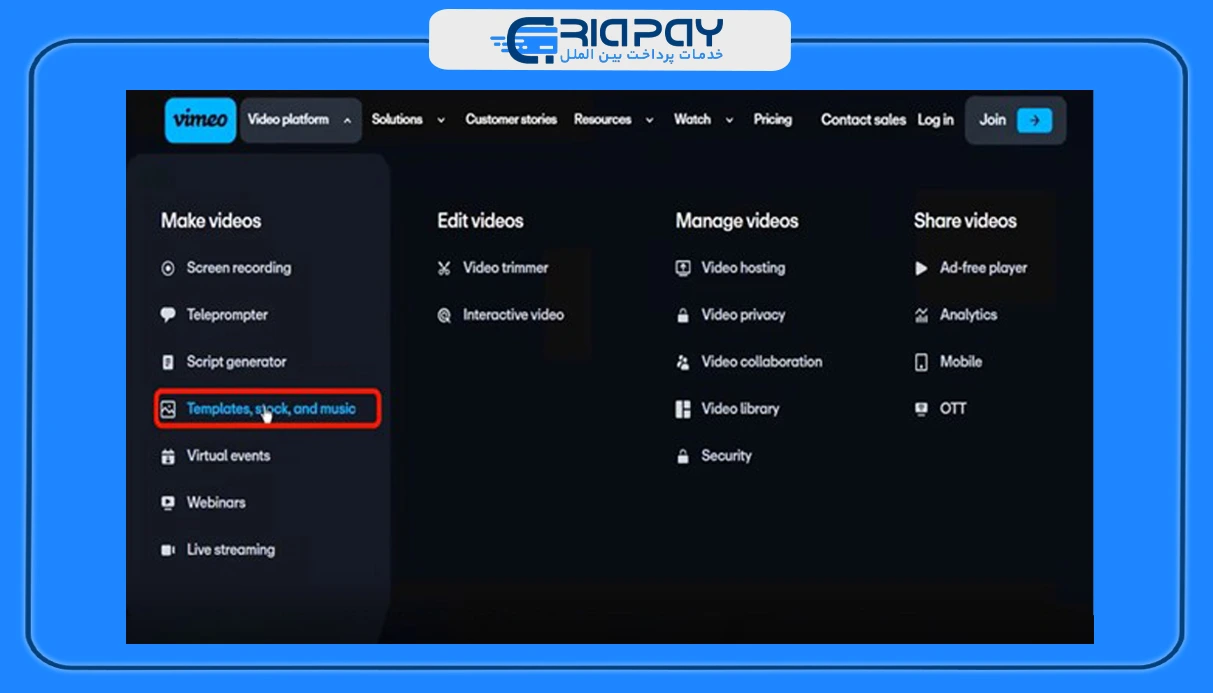1213x693 pixels.
Task: Select the Watch menu label
Action: (x=692, y=119)
